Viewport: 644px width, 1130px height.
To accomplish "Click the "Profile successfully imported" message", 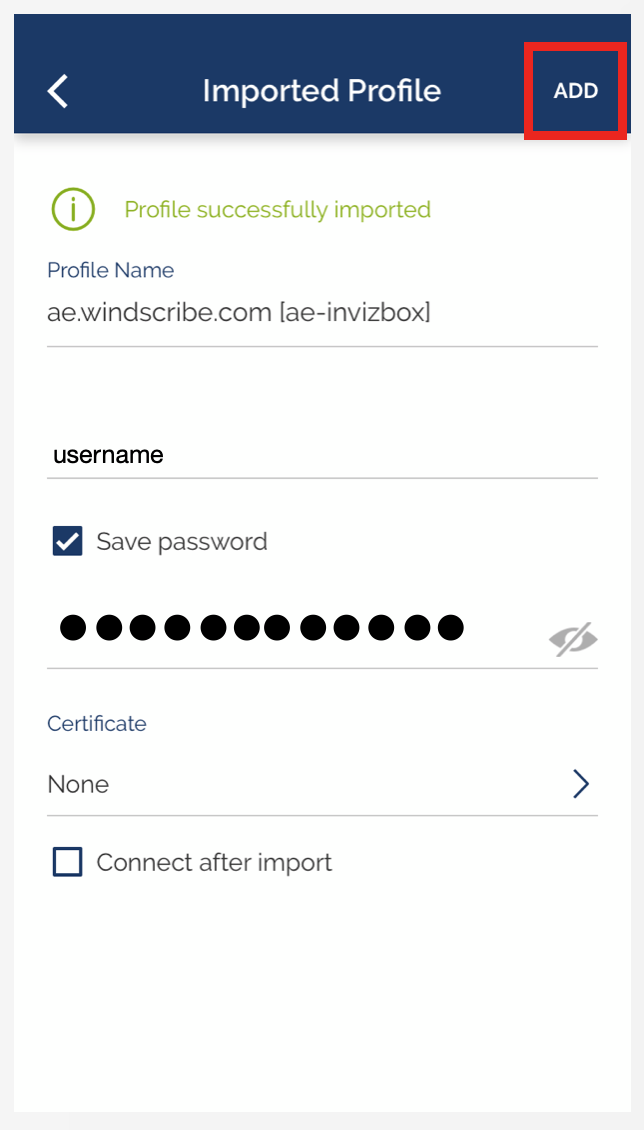I will point(277,210).
